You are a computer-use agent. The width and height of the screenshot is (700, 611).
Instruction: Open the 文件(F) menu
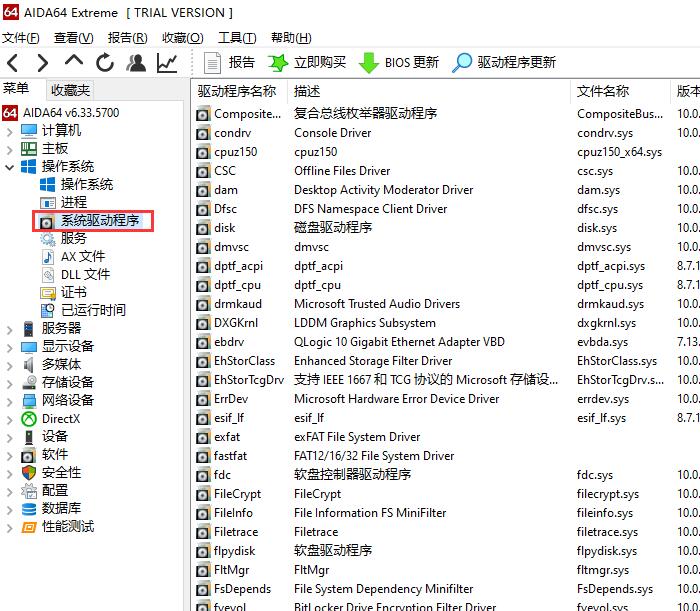pos(21,38)
